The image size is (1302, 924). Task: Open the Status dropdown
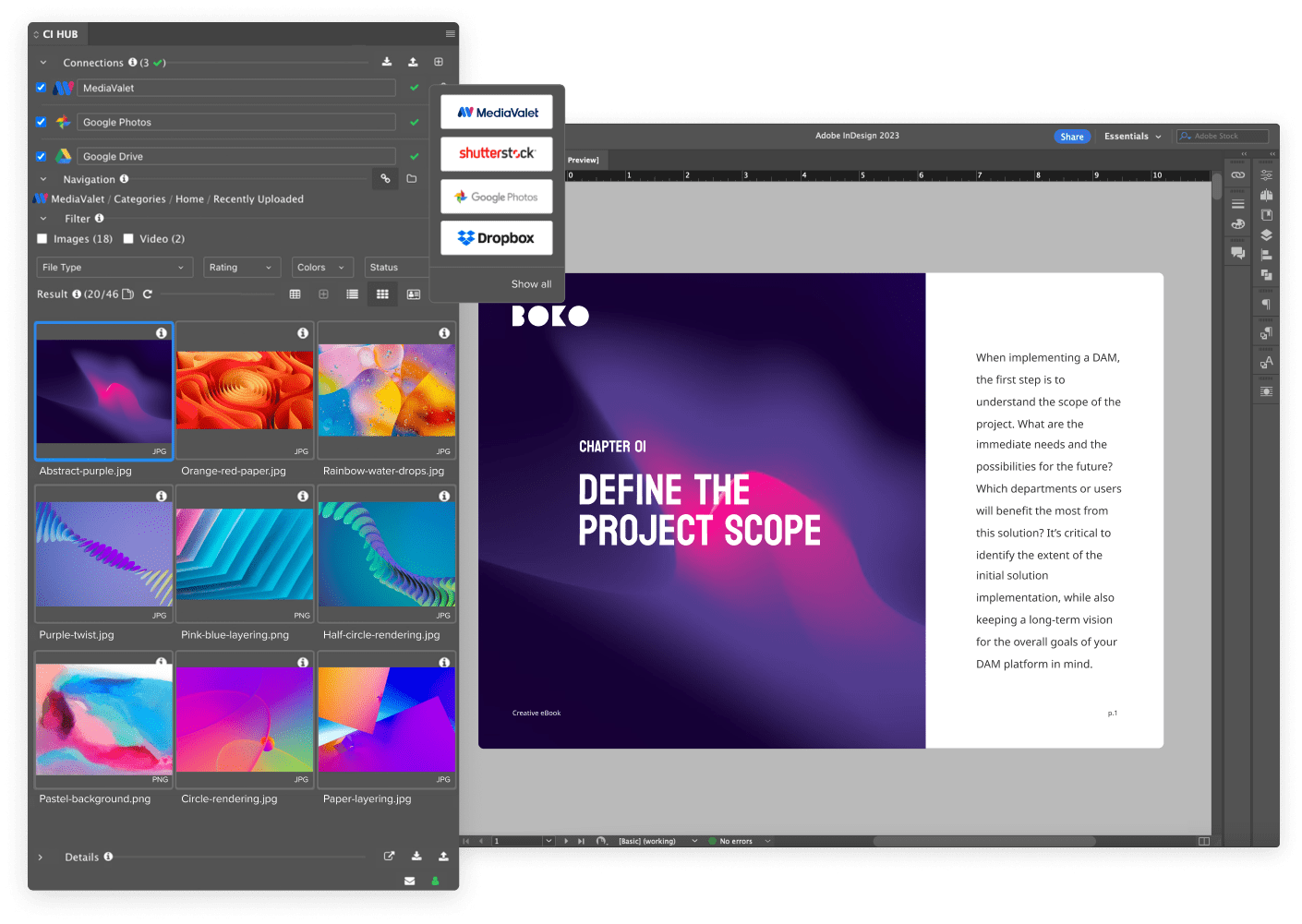[x=397, y=267]
